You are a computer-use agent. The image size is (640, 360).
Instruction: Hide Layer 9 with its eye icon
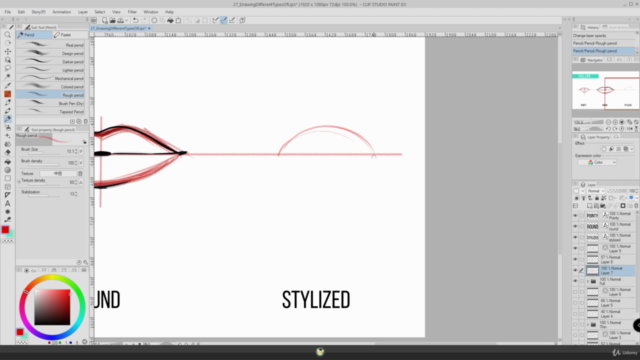576,248
